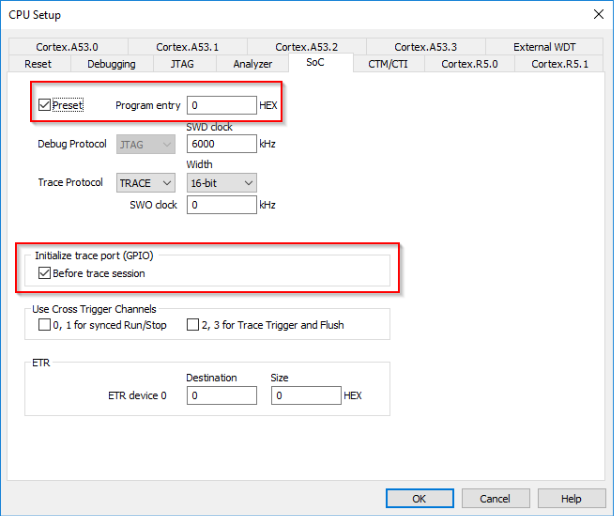Open the Trace Protocol dropdown
Viewport: 614px width, 516px height.
click(x=146, y=183)
